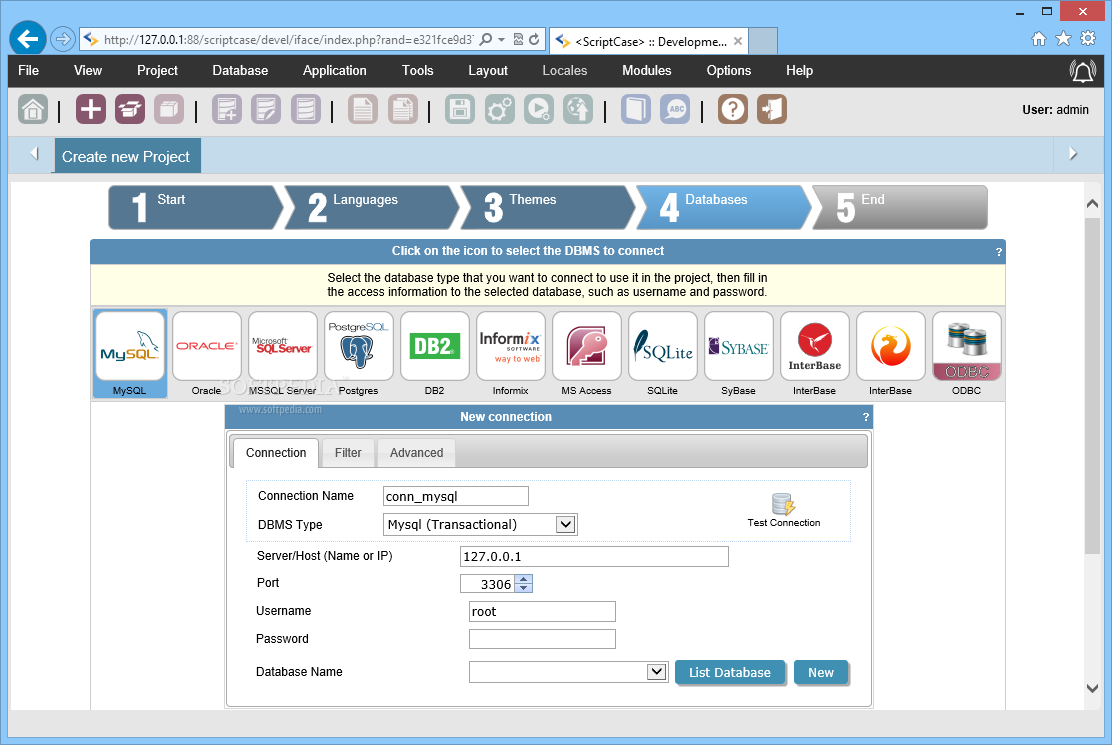Open the Tools menu
The width and height of the screenshot is (1112, 745).
point(418,70)
